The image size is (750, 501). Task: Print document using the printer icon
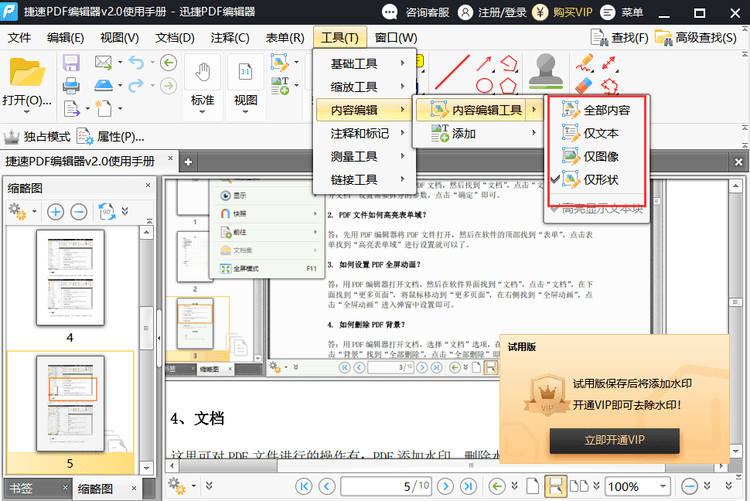pos(71,86)
